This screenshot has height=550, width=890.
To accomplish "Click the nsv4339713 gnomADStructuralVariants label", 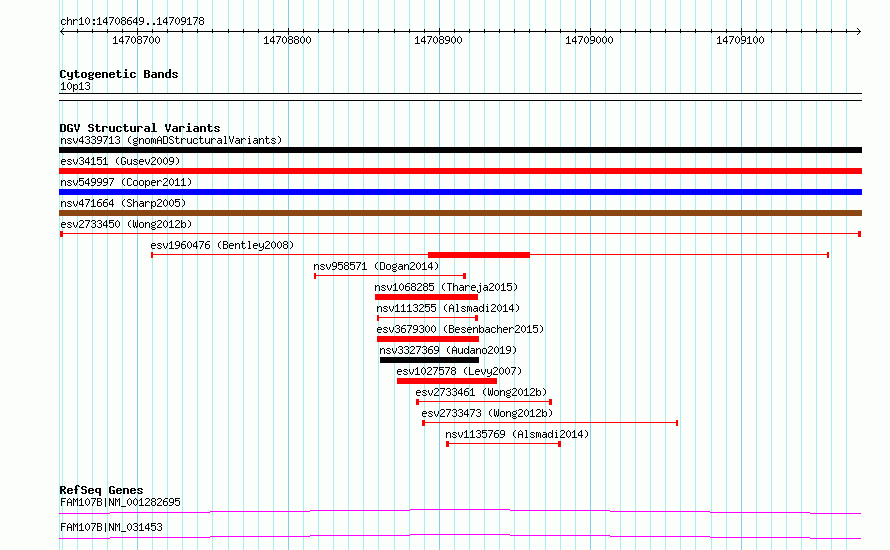I will [x=171, y=140].
